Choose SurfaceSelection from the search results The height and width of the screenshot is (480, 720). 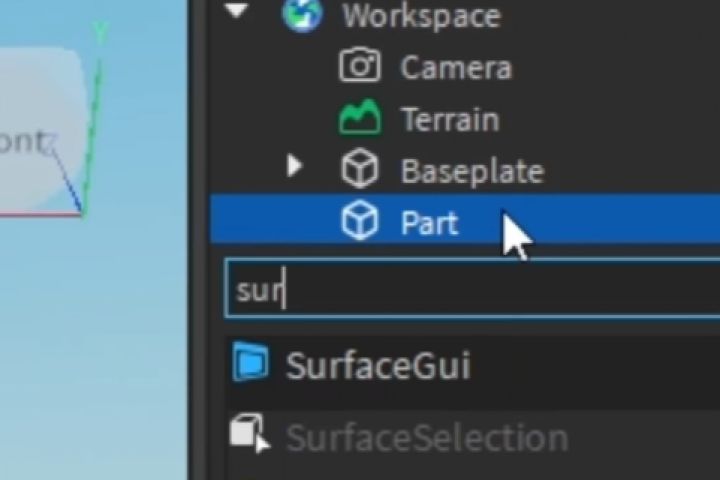(426, 438)
